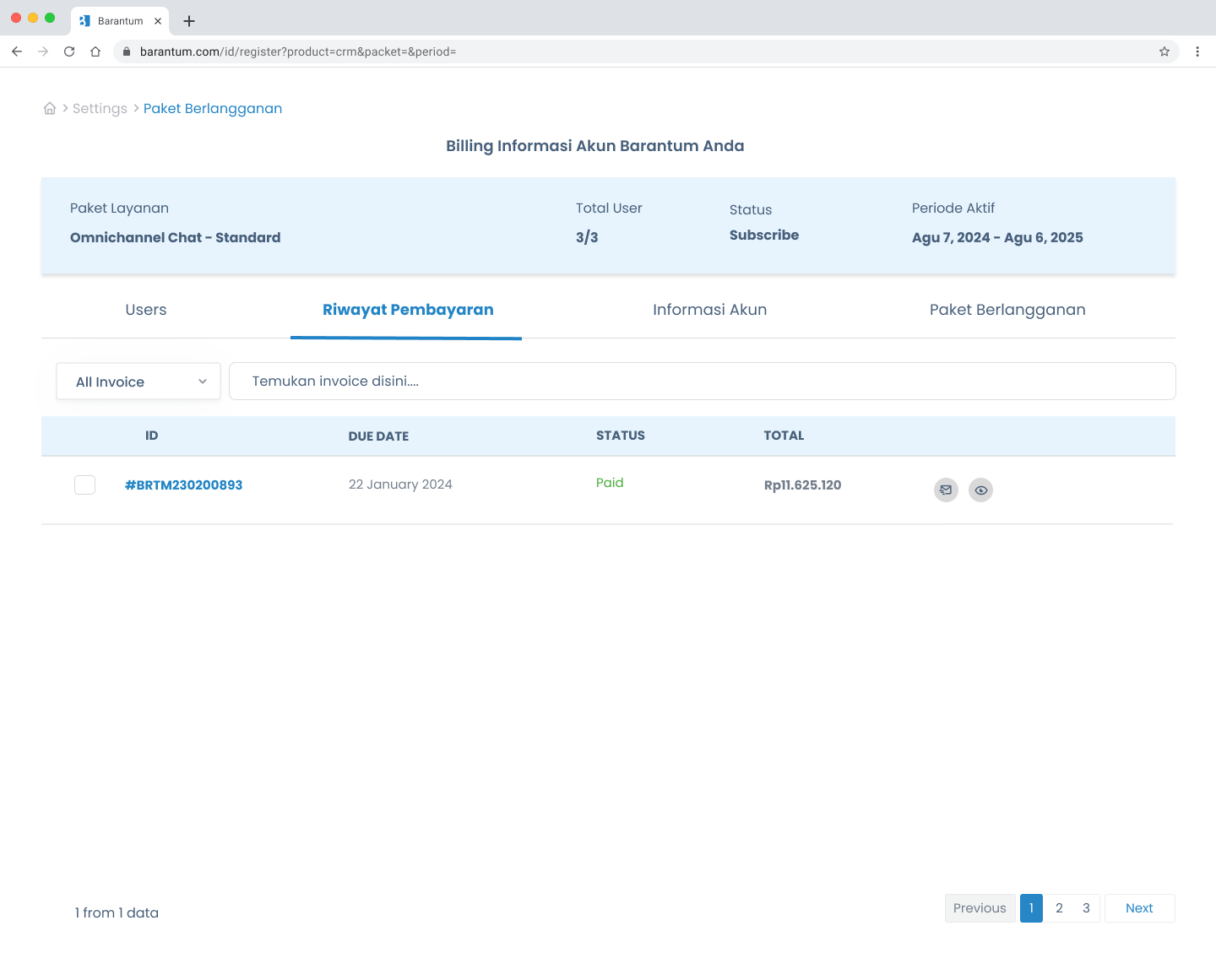Click Settings in the breadcrumb
The height and width of the screenshot is (980, 1216).
pyautogui.click(x=100, y=109)
